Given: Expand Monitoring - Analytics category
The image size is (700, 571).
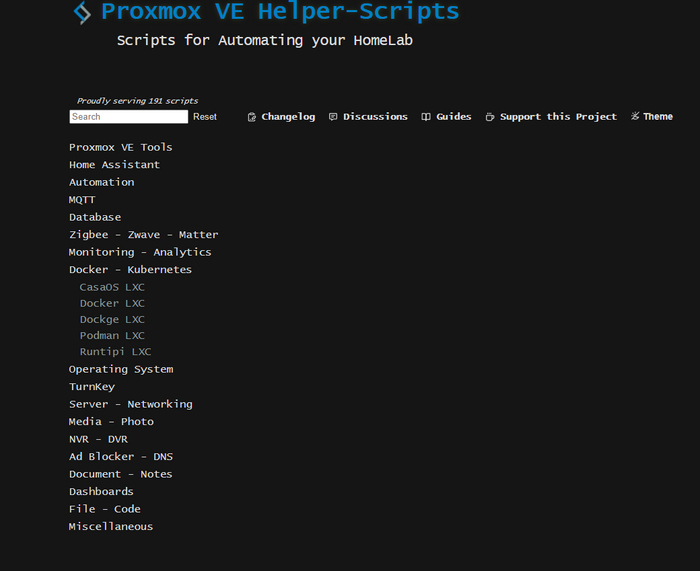Looking at the screenshot, I should click(140, 252).
